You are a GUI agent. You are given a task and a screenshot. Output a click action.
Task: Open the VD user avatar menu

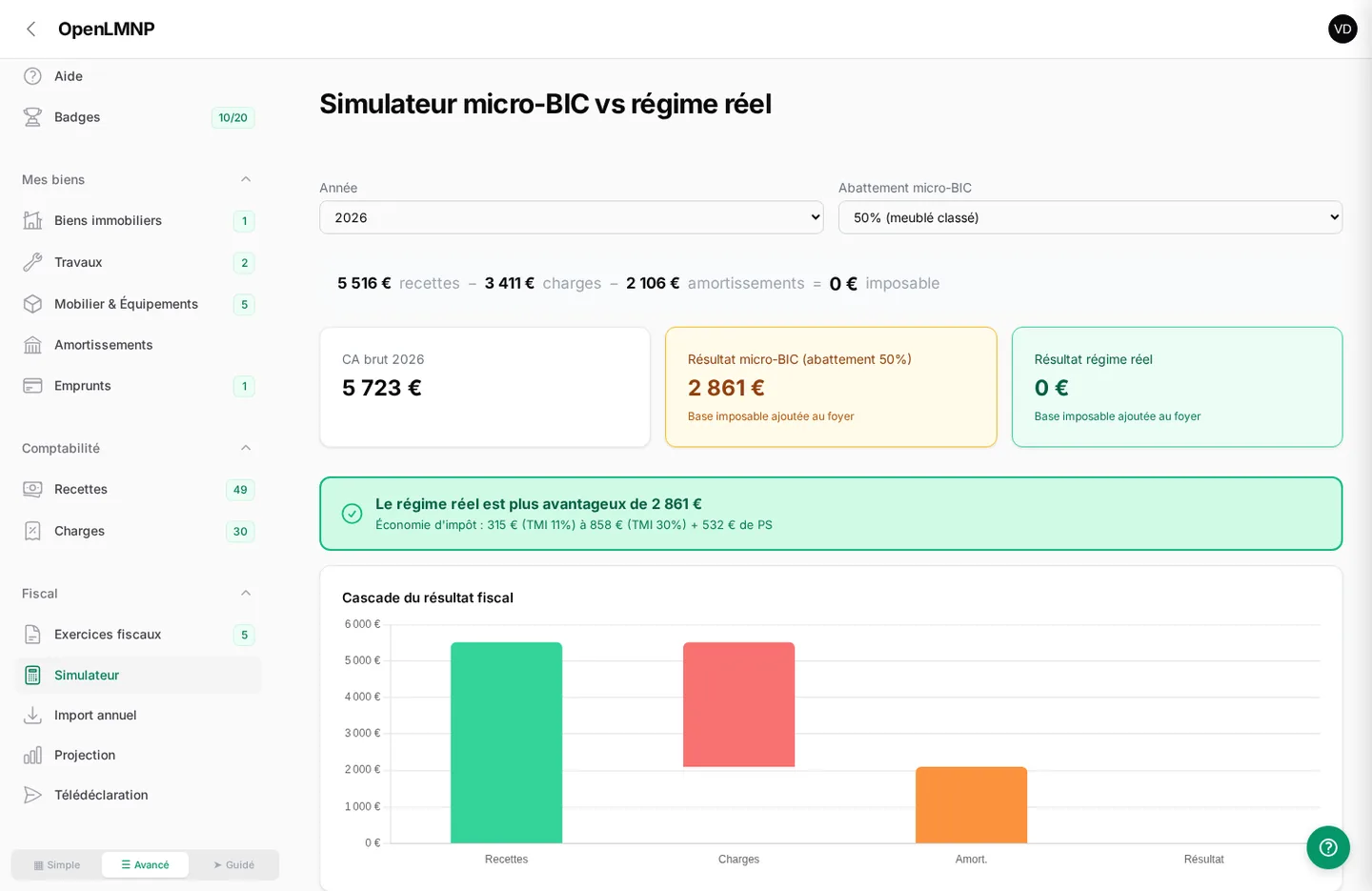click(x=1342, y=29)
